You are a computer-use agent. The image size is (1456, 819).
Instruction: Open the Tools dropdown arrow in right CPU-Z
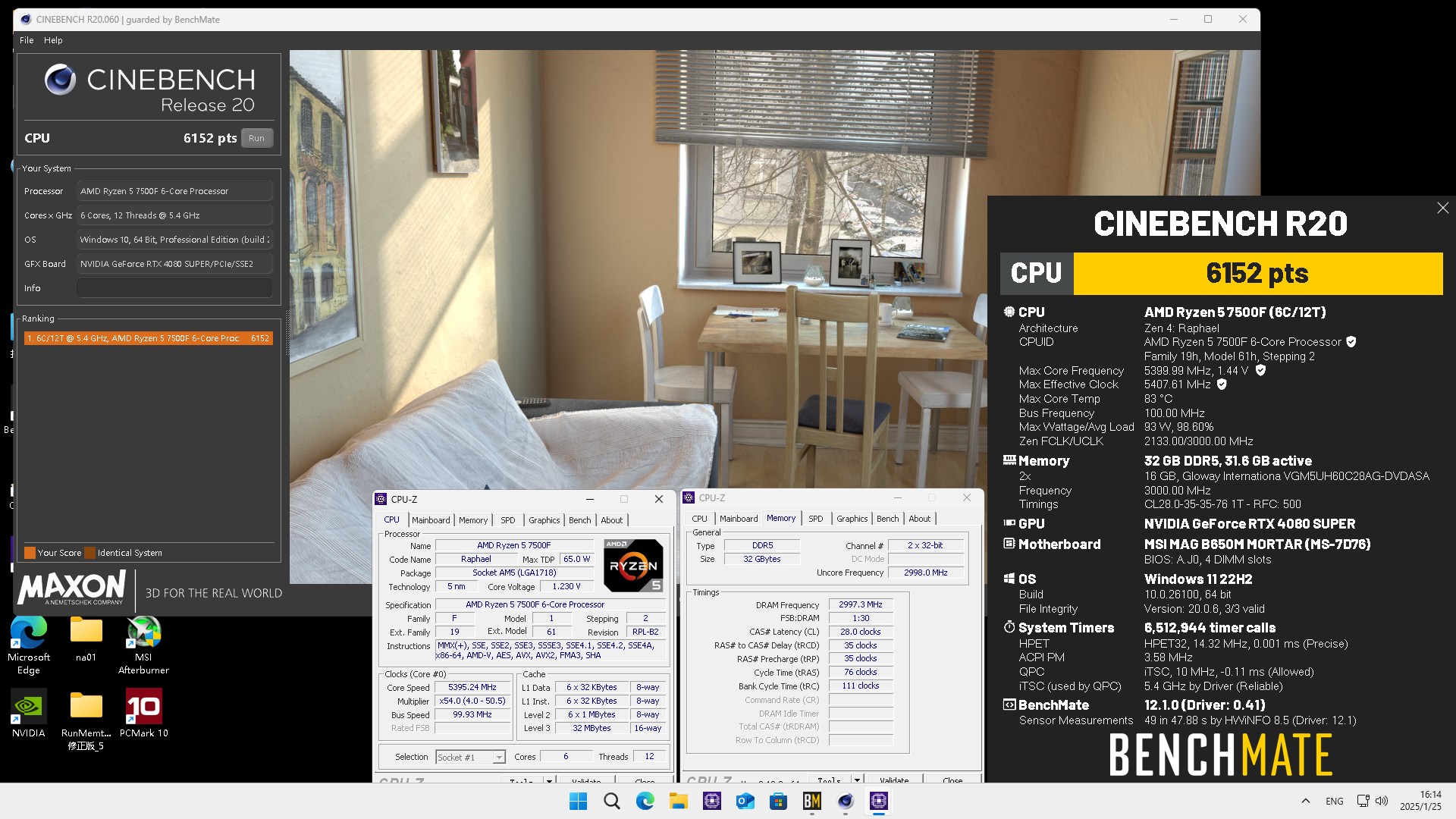click(857, 780)
